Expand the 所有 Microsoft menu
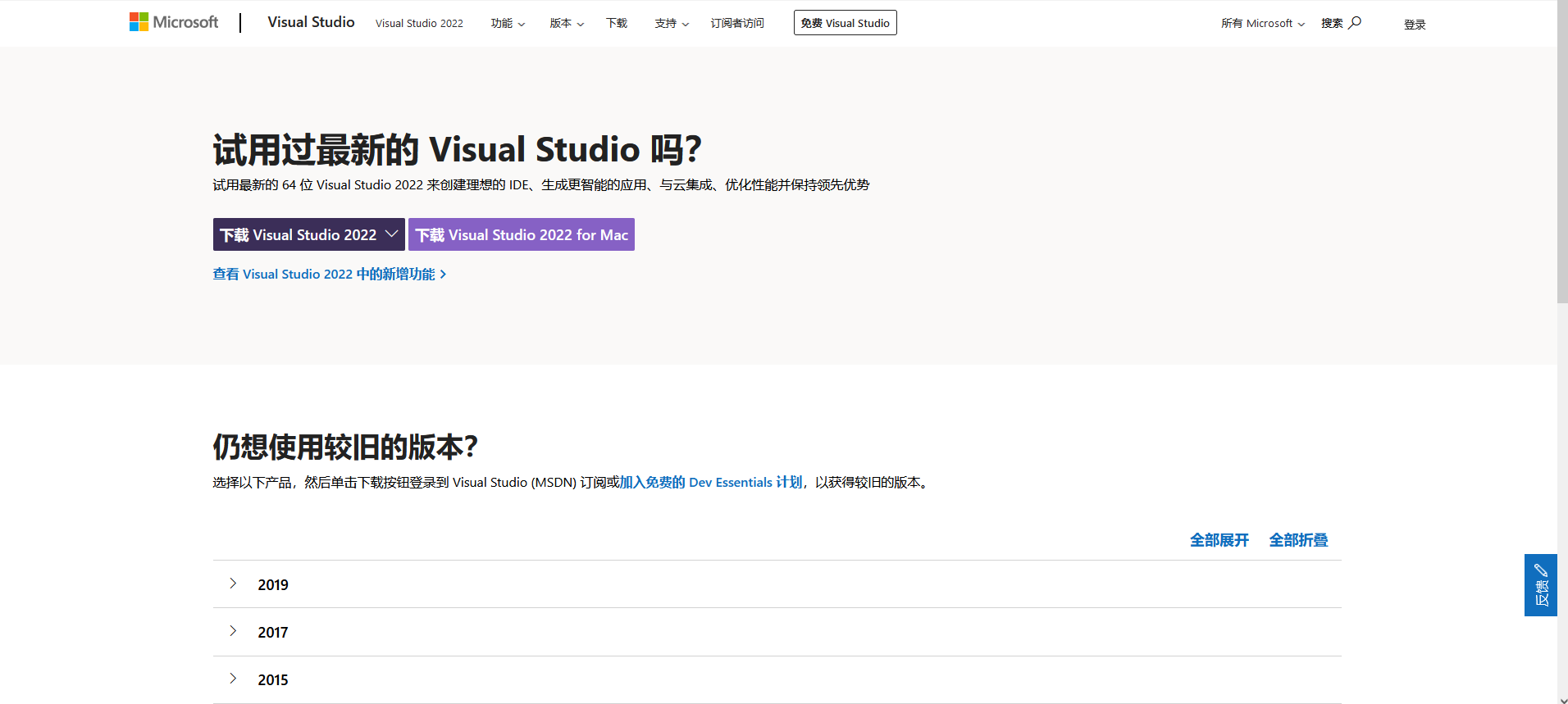Screen dimensions: 1568x704 (1263, 23)
